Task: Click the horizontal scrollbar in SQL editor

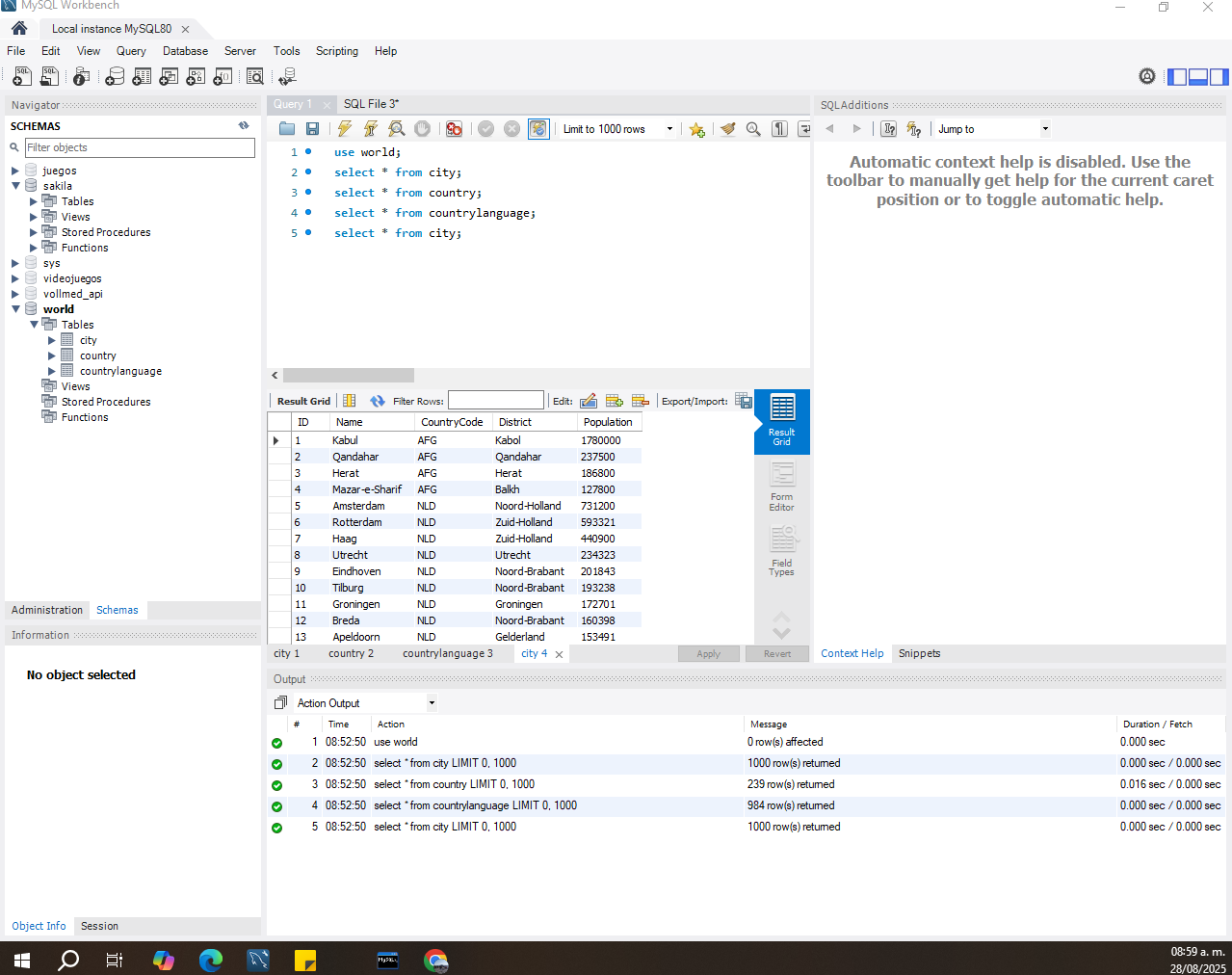Action: (349, 376)
